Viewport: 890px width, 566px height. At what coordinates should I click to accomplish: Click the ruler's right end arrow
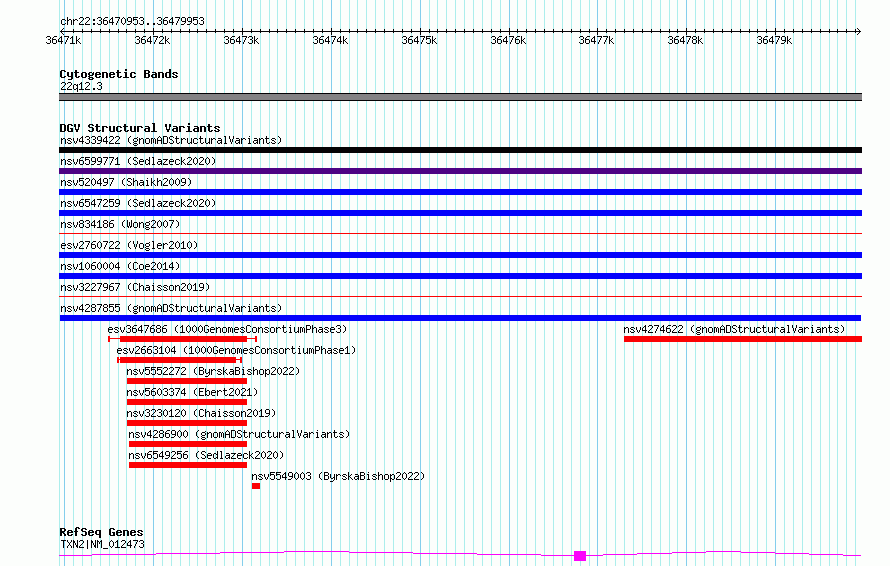[858, 31]
